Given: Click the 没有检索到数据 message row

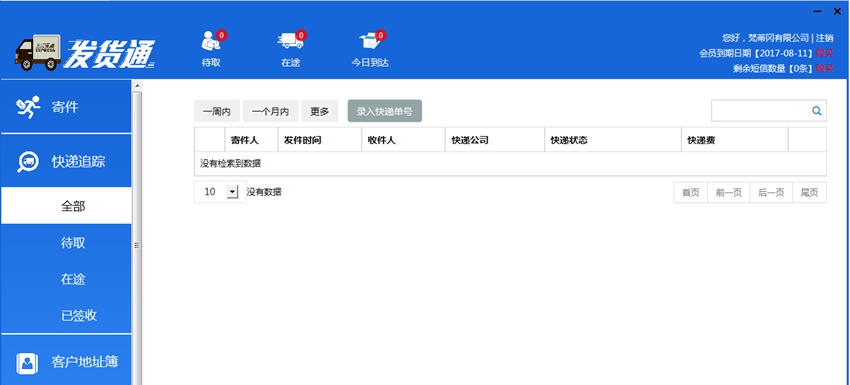Looking at the screenshot, I should point(510,164).
